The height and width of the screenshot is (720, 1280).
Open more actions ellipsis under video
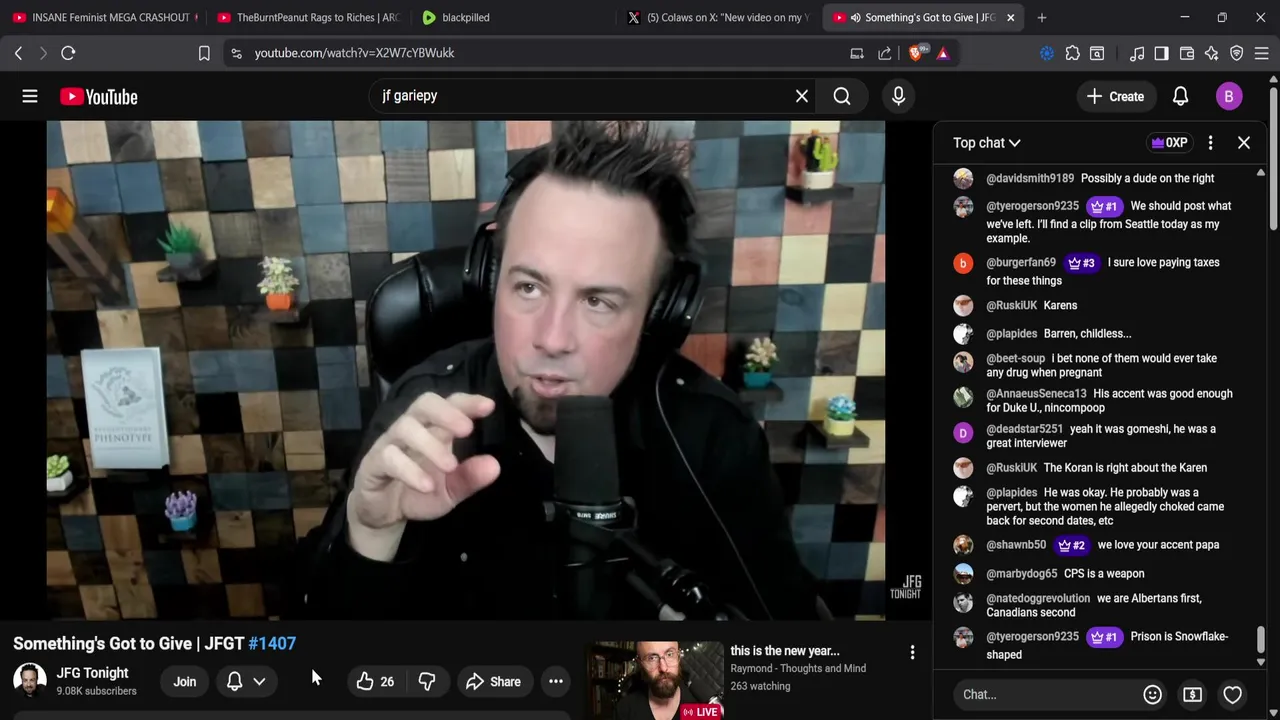556,682
